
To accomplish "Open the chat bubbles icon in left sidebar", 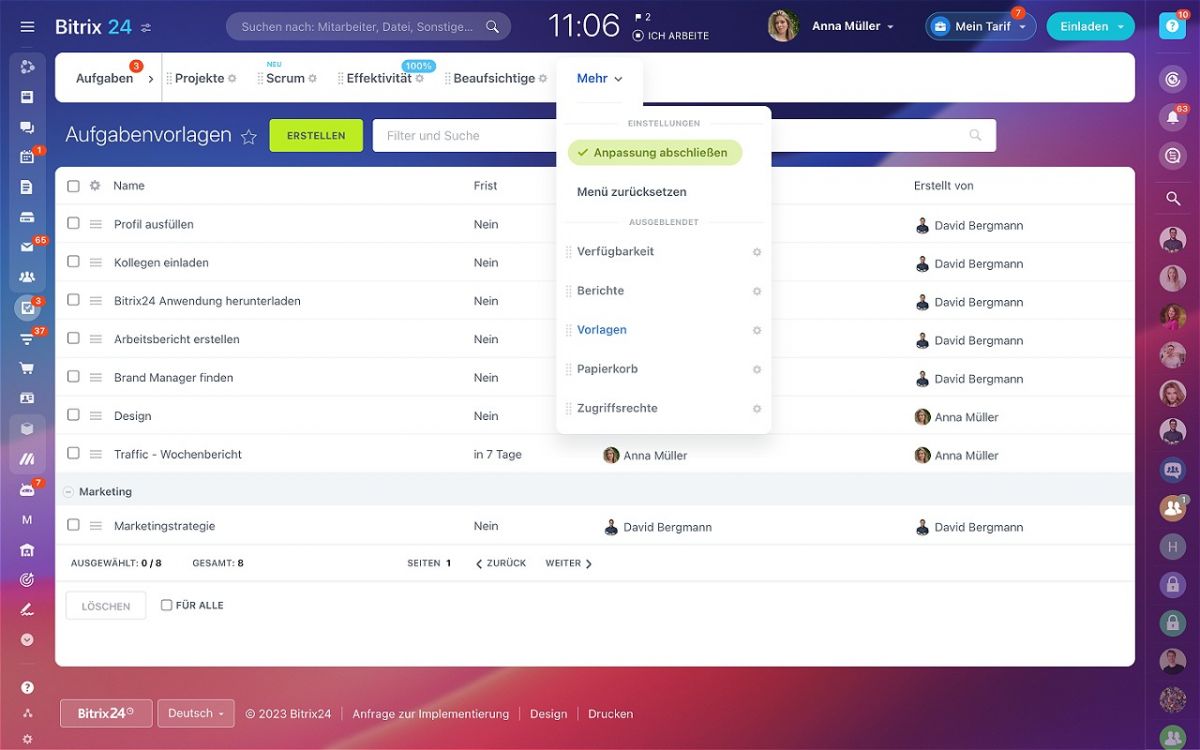I will pyautogui.click(x=27, y=127).
